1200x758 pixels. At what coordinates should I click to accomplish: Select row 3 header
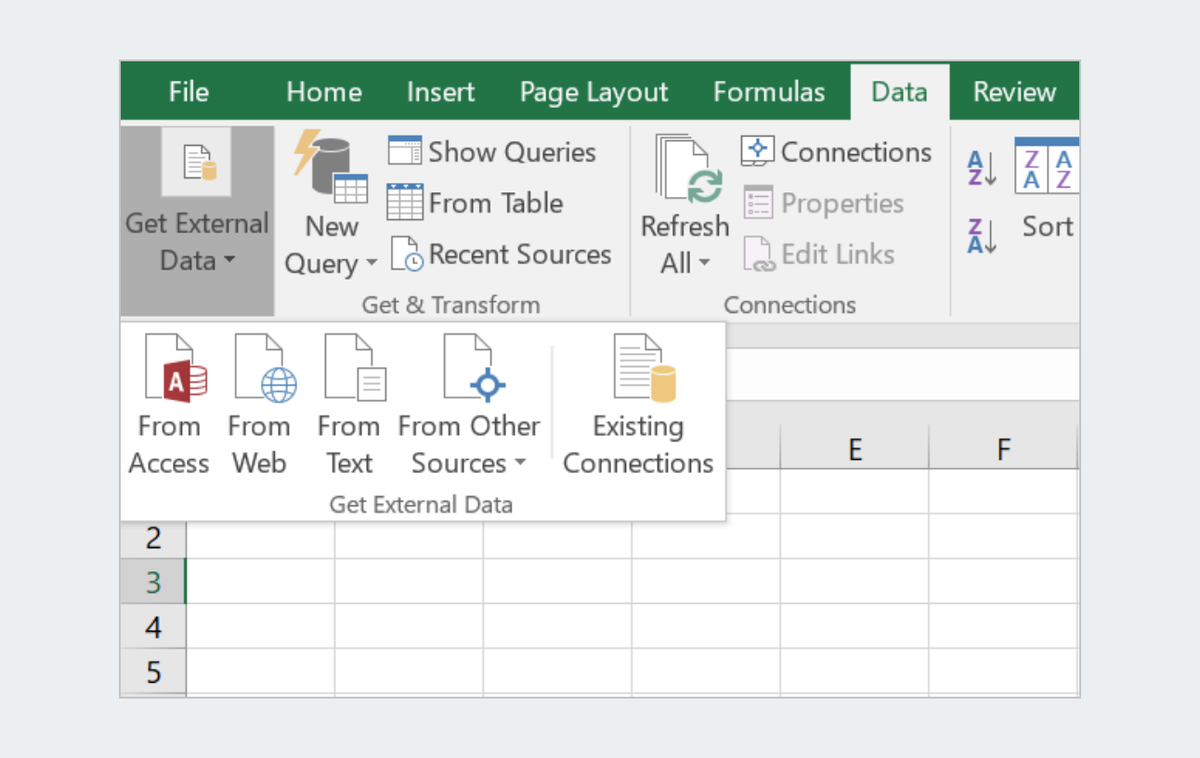point(153,582)
